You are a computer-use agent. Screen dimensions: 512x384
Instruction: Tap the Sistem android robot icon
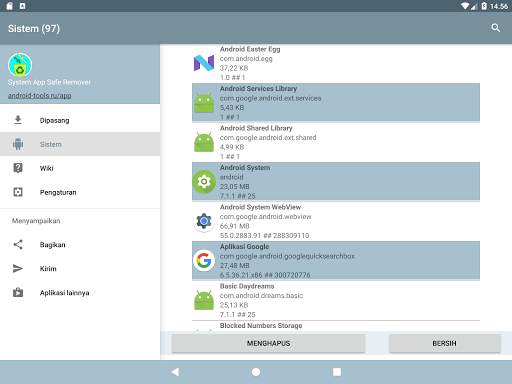pos(18,144)
